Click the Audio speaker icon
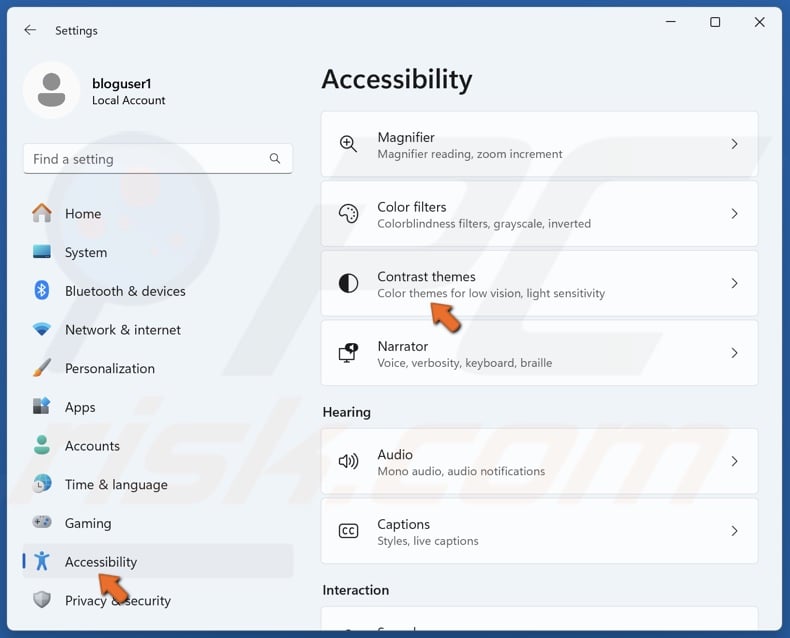Screen dimensions: 790x638 pos(348,461)
